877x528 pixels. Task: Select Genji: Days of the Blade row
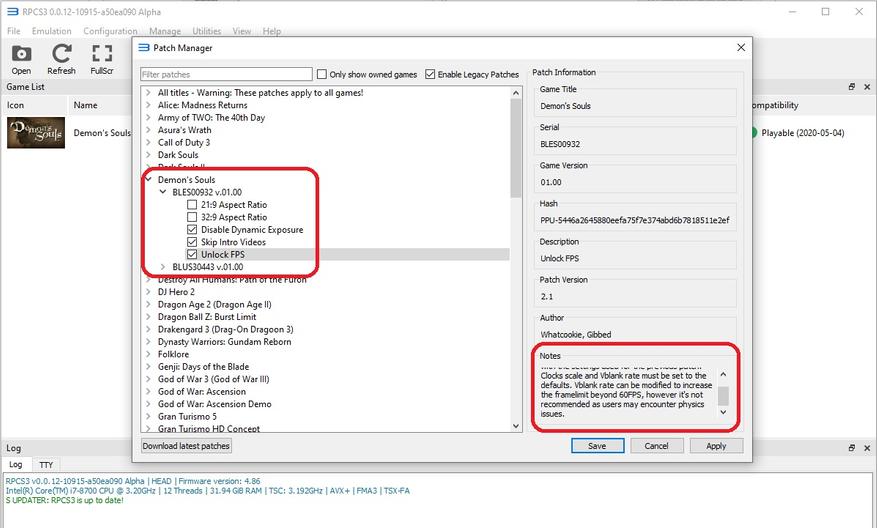point(203,366)
